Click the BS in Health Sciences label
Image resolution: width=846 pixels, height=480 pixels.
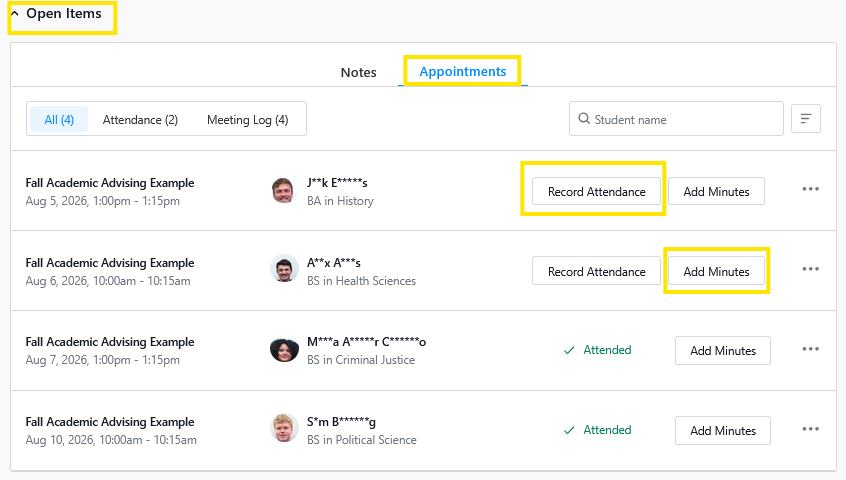click(361, 280)
